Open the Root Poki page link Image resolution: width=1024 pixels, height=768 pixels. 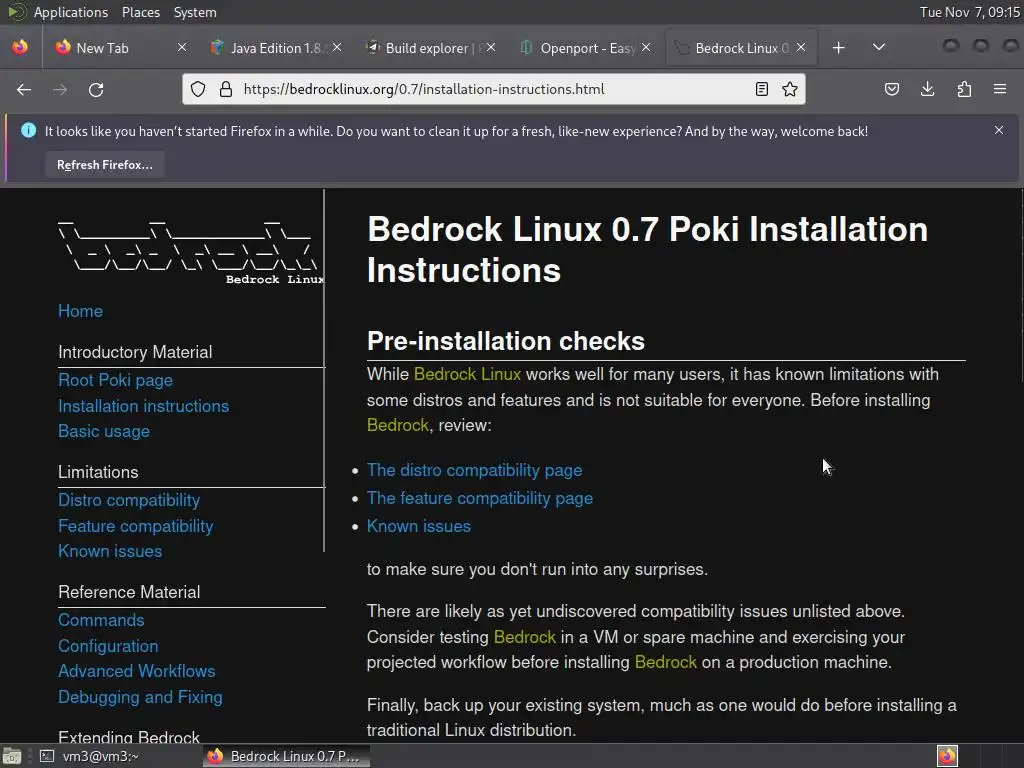tap(116, 380)
